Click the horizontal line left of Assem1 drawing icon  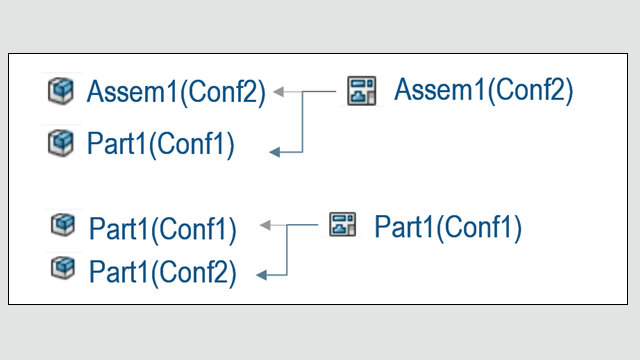click(x=319, y=91)
